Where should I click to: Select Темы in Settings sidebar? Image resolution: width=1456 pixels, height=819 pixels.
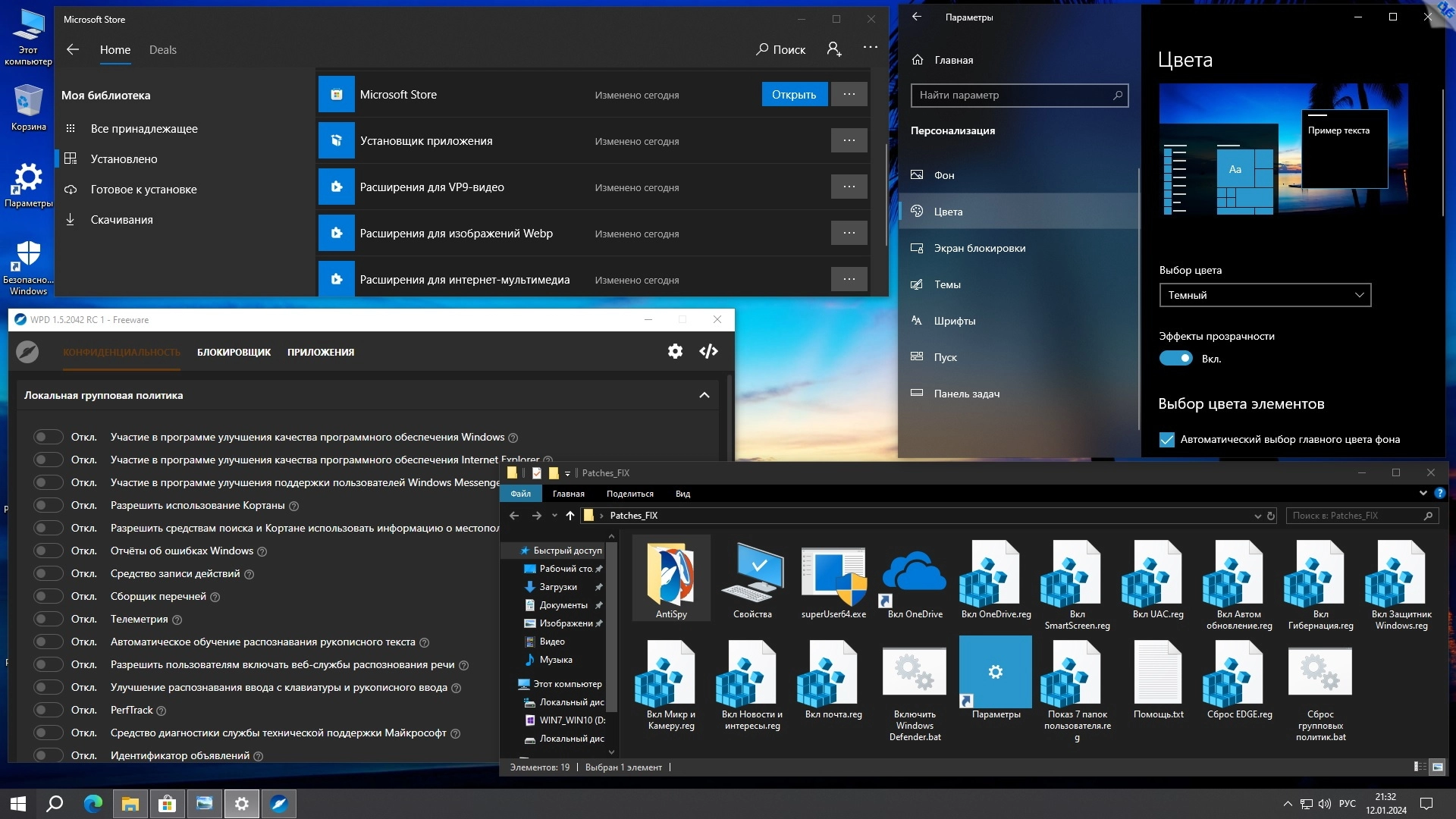[947, 284]
